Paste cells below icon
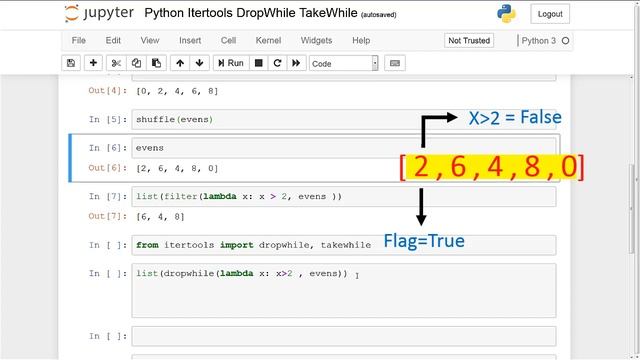 (x=156, y=63)
